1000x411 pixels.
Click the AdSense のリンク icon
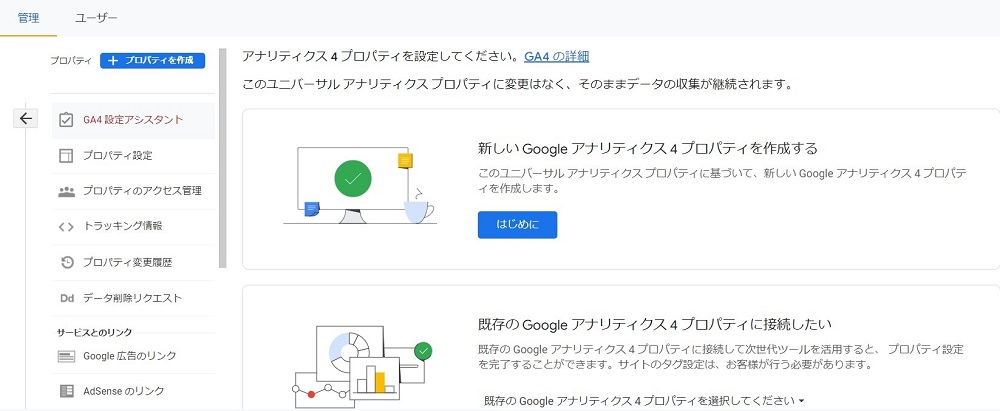click(x=66, y=391)
